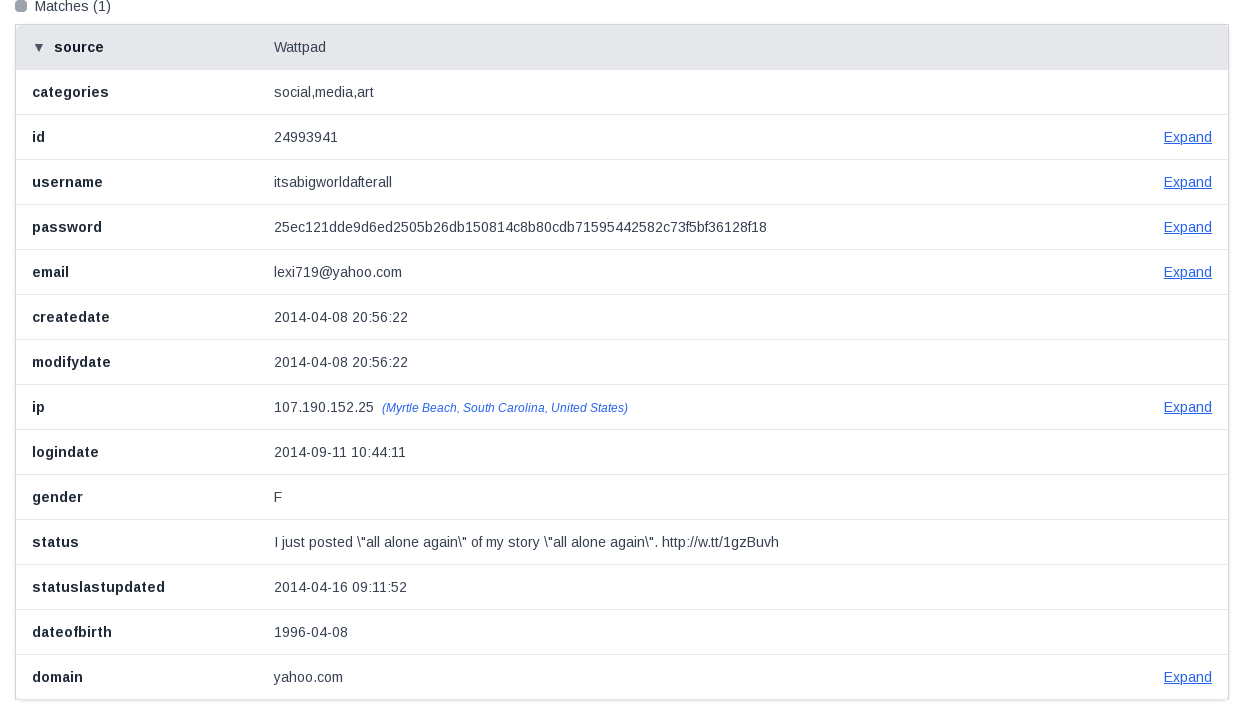Select the password hash text
Image resolution: width=1234 pixels, height=716 pixels.
(520, 227)
